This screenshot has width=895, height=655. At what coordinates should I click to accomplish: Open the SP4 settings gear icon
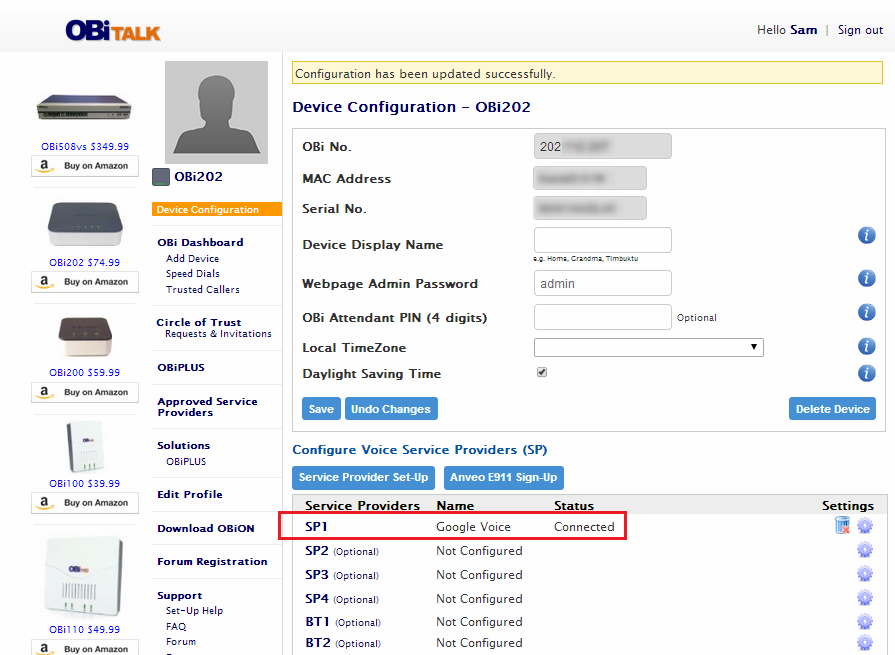(865, 598)
